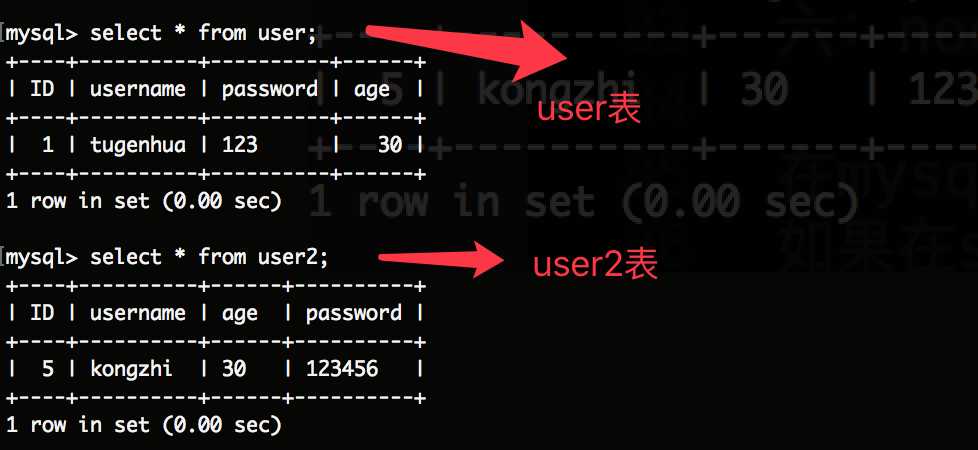
Task: Click the red user表 annotation label
Action: [589, 110]
